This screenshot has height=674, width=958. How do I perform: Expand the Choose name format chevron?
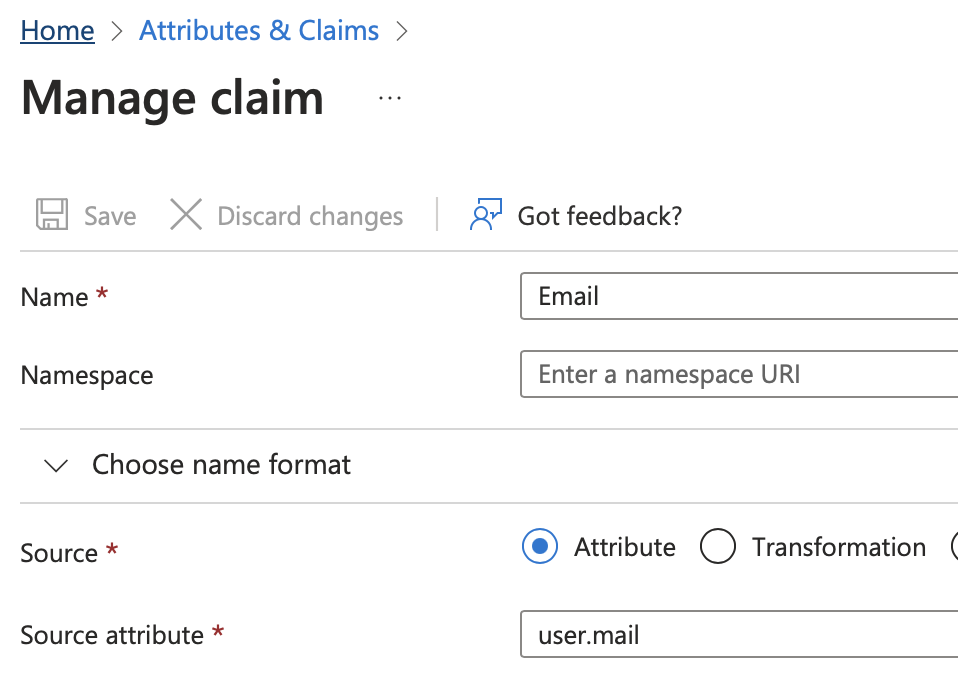tap(56, 465)
